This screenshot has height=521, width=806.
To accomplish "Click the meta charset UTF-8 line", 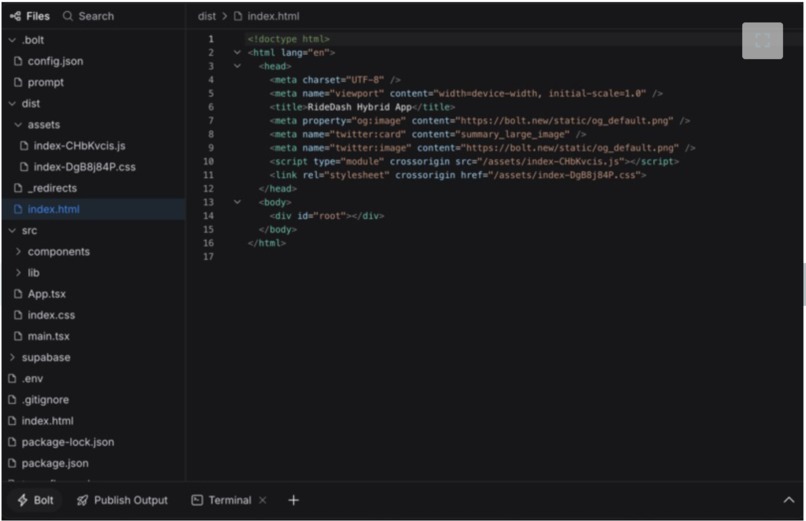I will click(335, 80).
